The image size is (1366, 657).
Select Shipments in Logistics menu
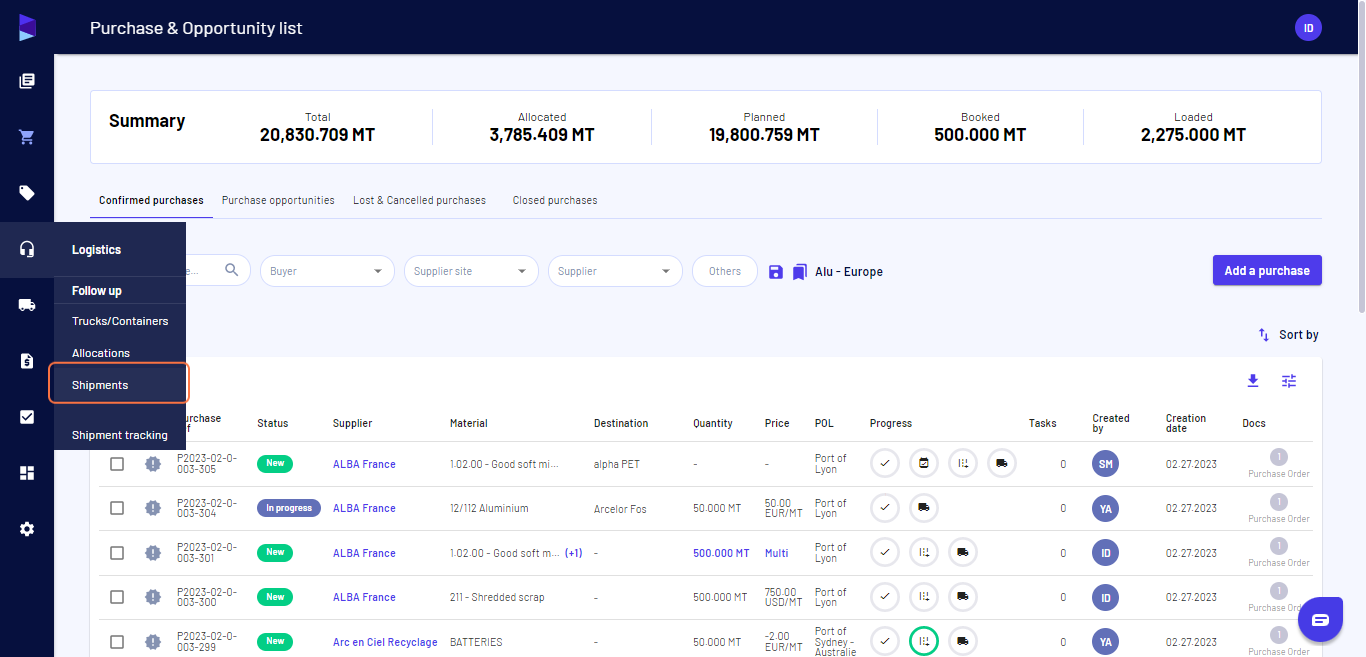[x=120, y=385]
